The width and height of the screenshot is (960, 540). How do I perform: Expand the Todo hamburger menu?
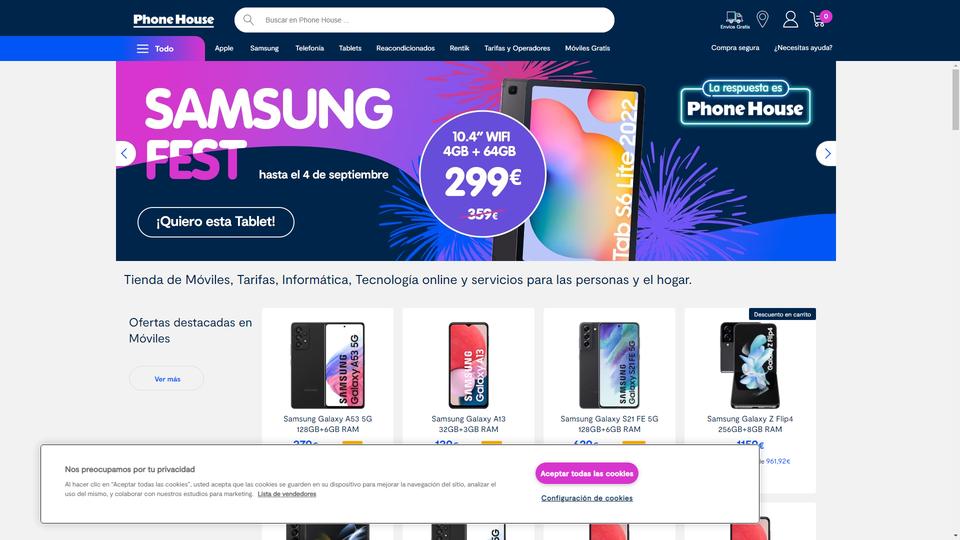point(155,48)
